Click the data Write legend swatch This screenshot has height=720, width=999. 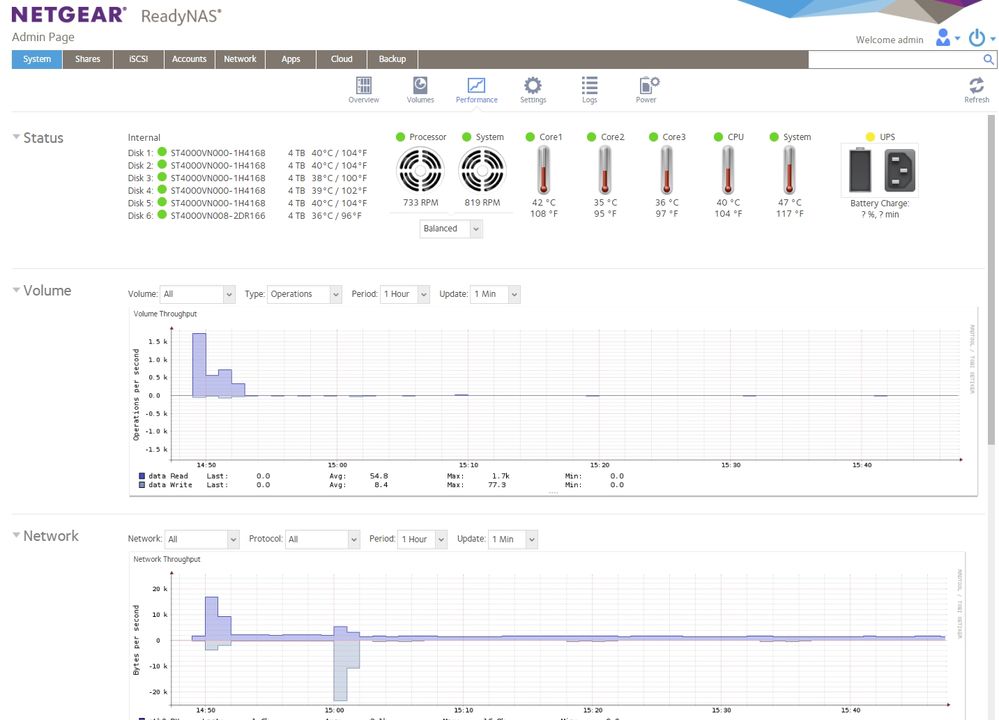[x=142, y=485]
